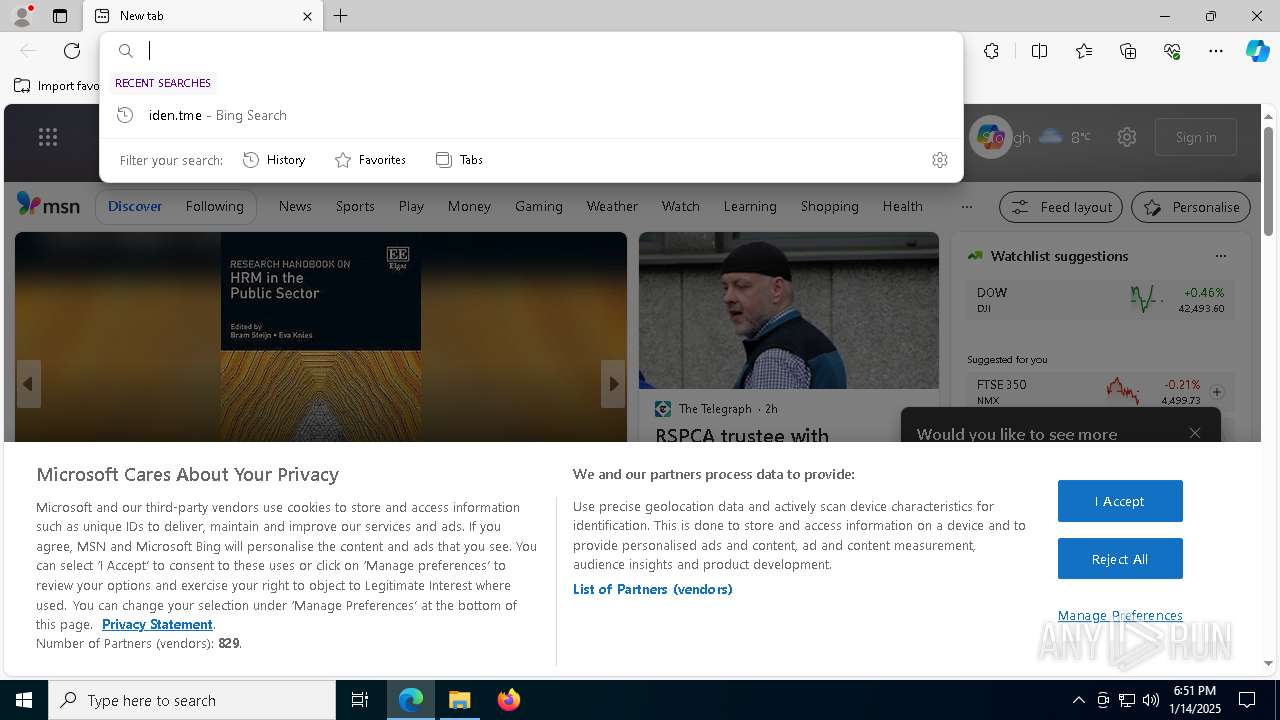Add FTSE 350 to watchlist plus icon
The height and width of the screenshot is (720, 1280).
[x=1217, y=392]
